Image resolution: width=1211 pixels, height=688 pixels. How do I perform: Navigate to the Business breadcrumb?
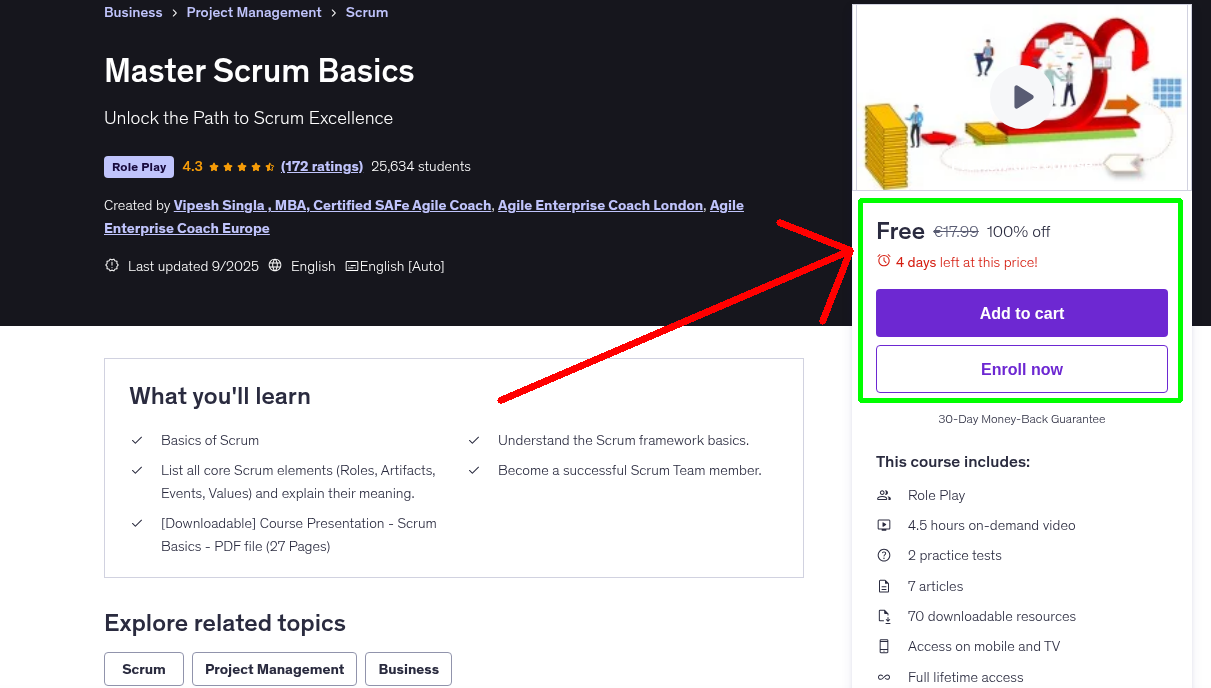coord(133,12)
